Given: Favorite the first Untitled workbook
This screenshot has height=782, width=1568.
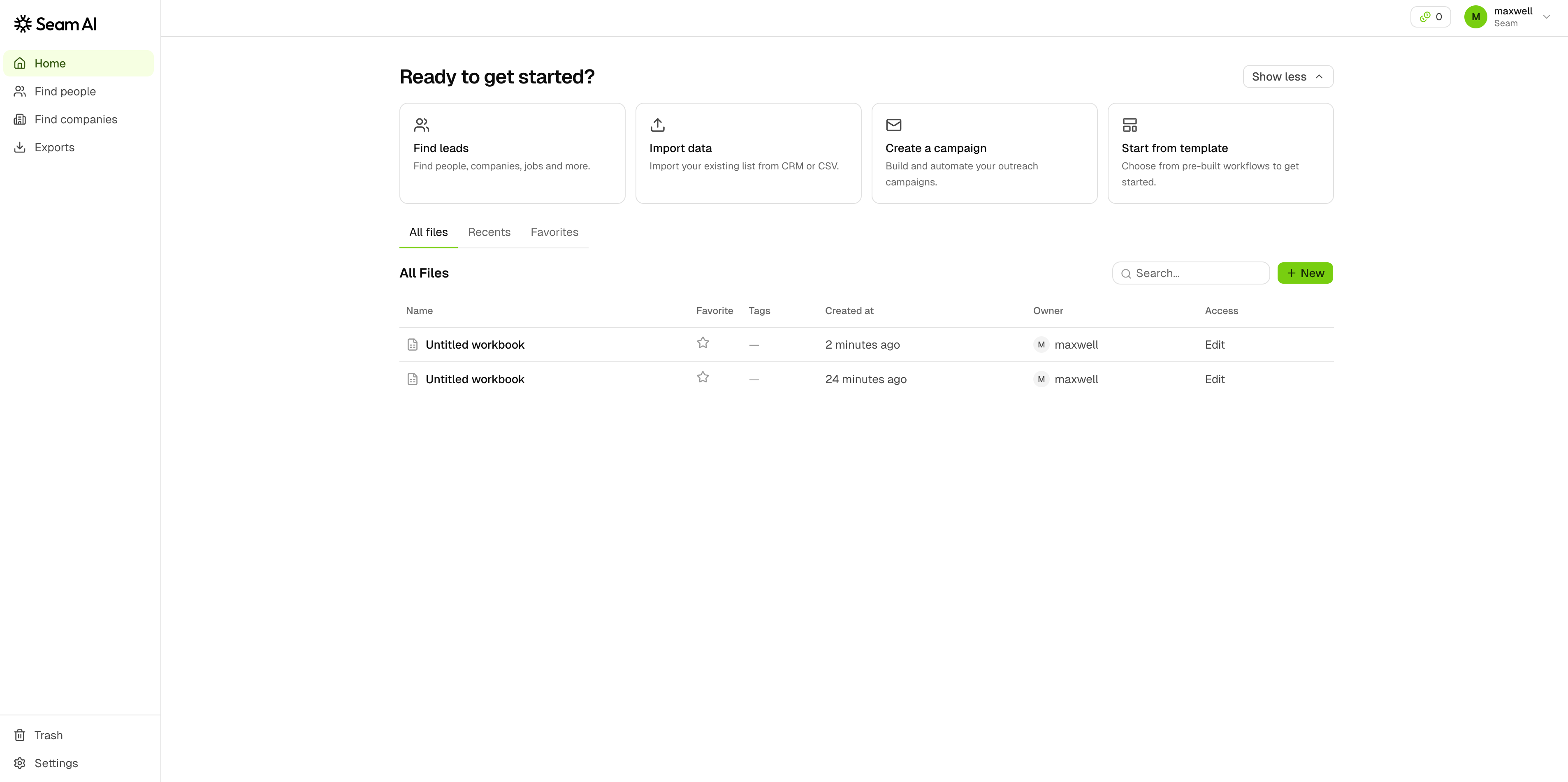Looking at the screenshot, I should point(703,343).
